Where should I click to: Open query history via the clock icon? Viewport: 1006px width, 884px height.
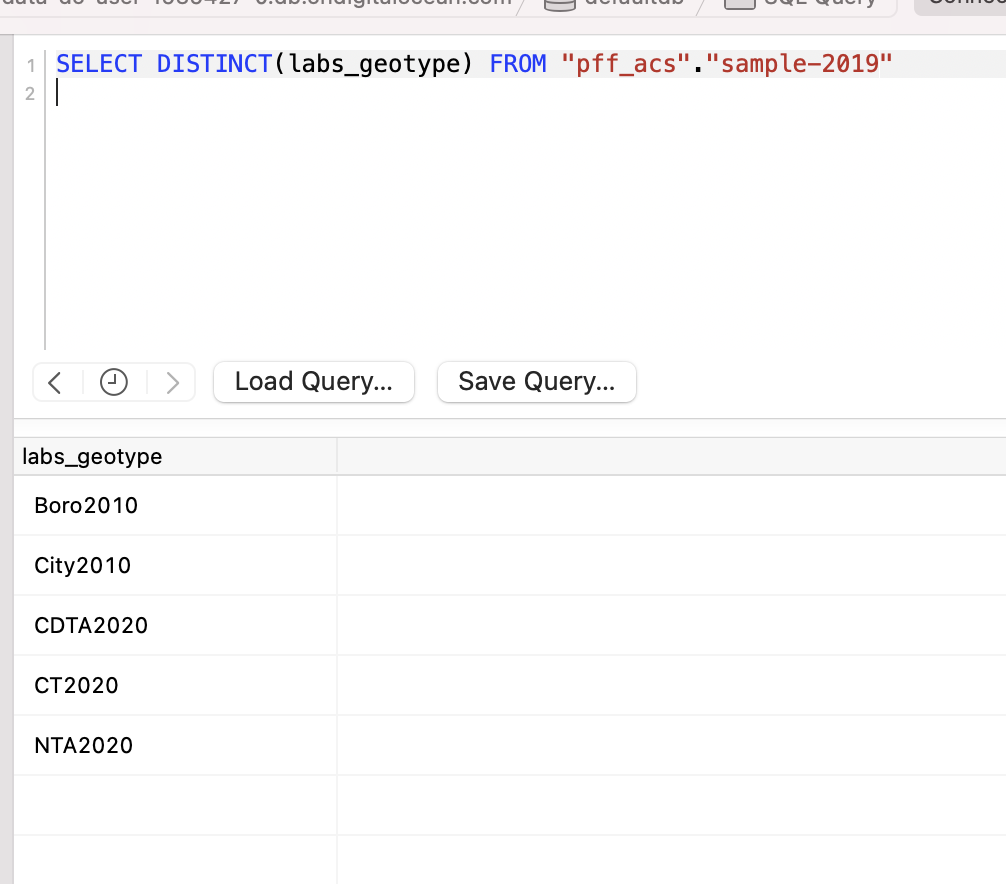[113, 381]
